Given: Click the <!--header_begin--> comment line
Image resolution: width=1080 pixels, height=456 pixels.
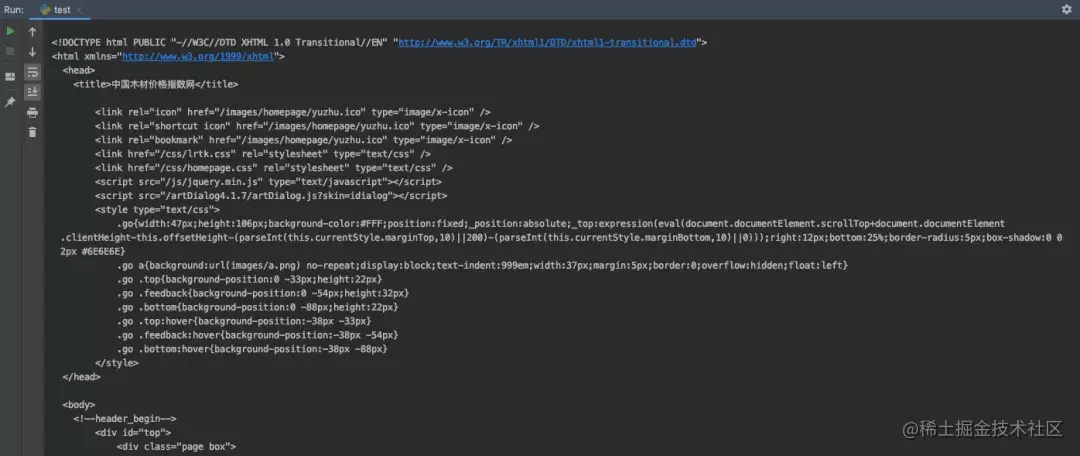Looking at the screenshot, I should click(125, 419).
